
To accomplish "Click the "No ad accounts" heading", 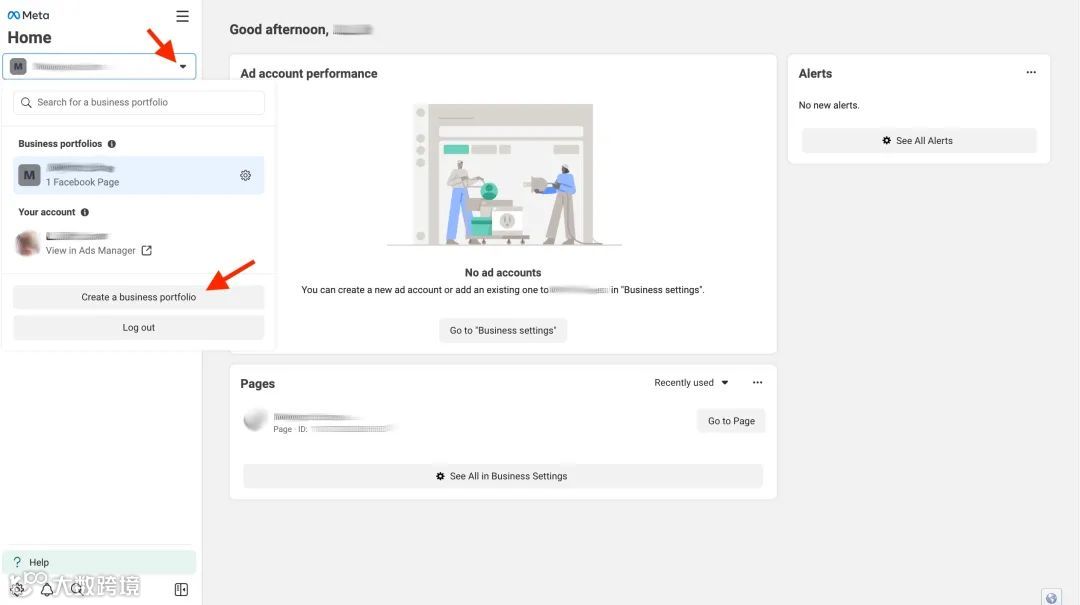I will point(503,273).
